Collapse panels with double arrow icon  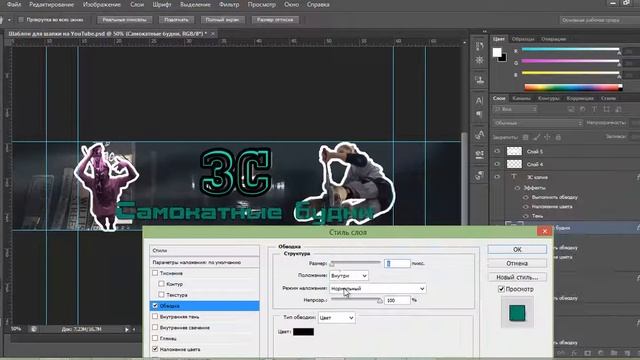coord(484,31)
